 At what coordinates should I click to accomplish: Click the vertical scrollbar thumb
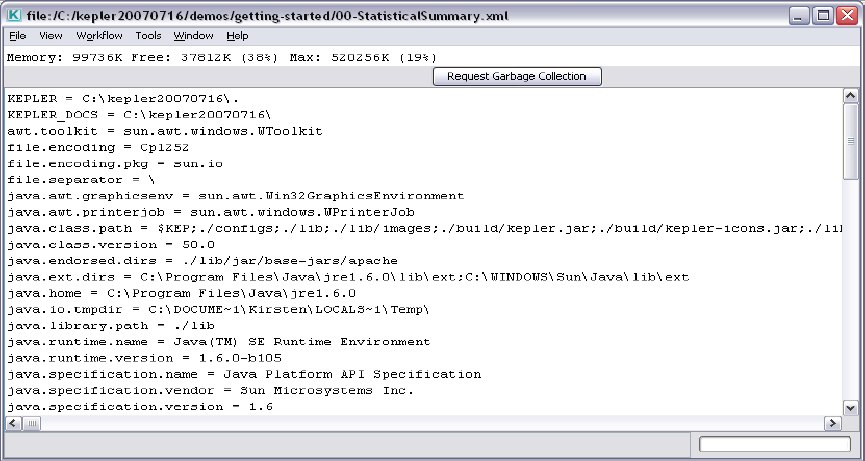pyautogui.click(x=850, y=140)
